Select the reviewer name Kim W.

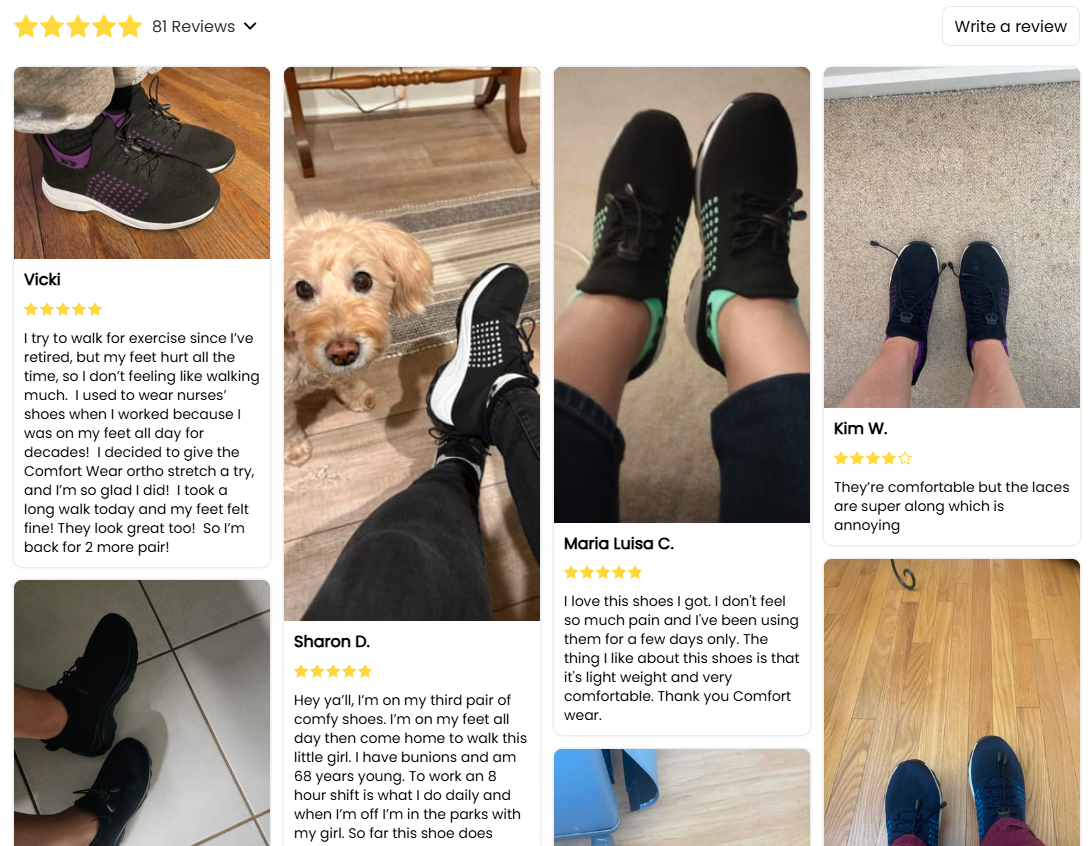coord(861,429)
